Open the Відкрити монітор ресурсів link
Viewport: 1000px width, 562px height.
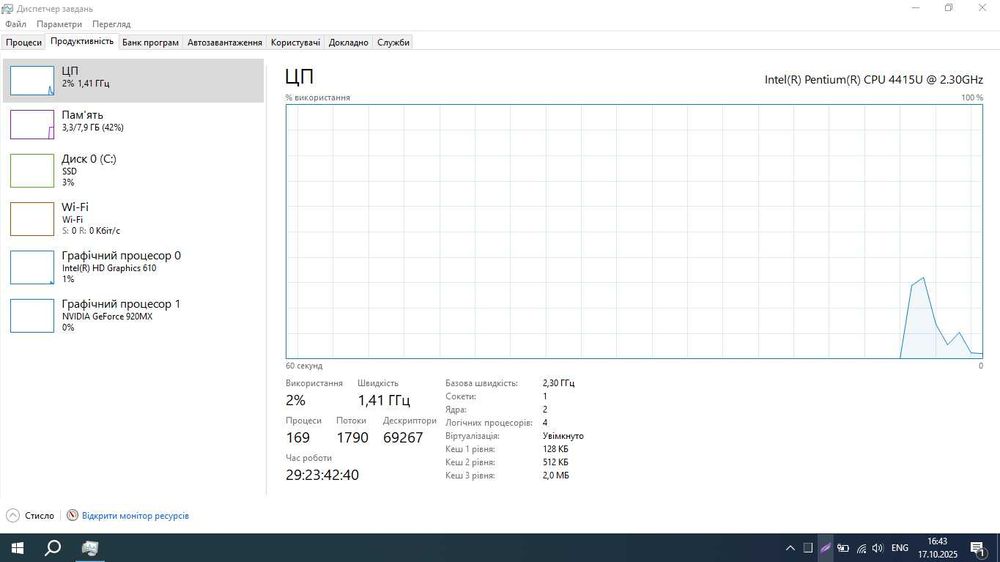pos(135,515)
